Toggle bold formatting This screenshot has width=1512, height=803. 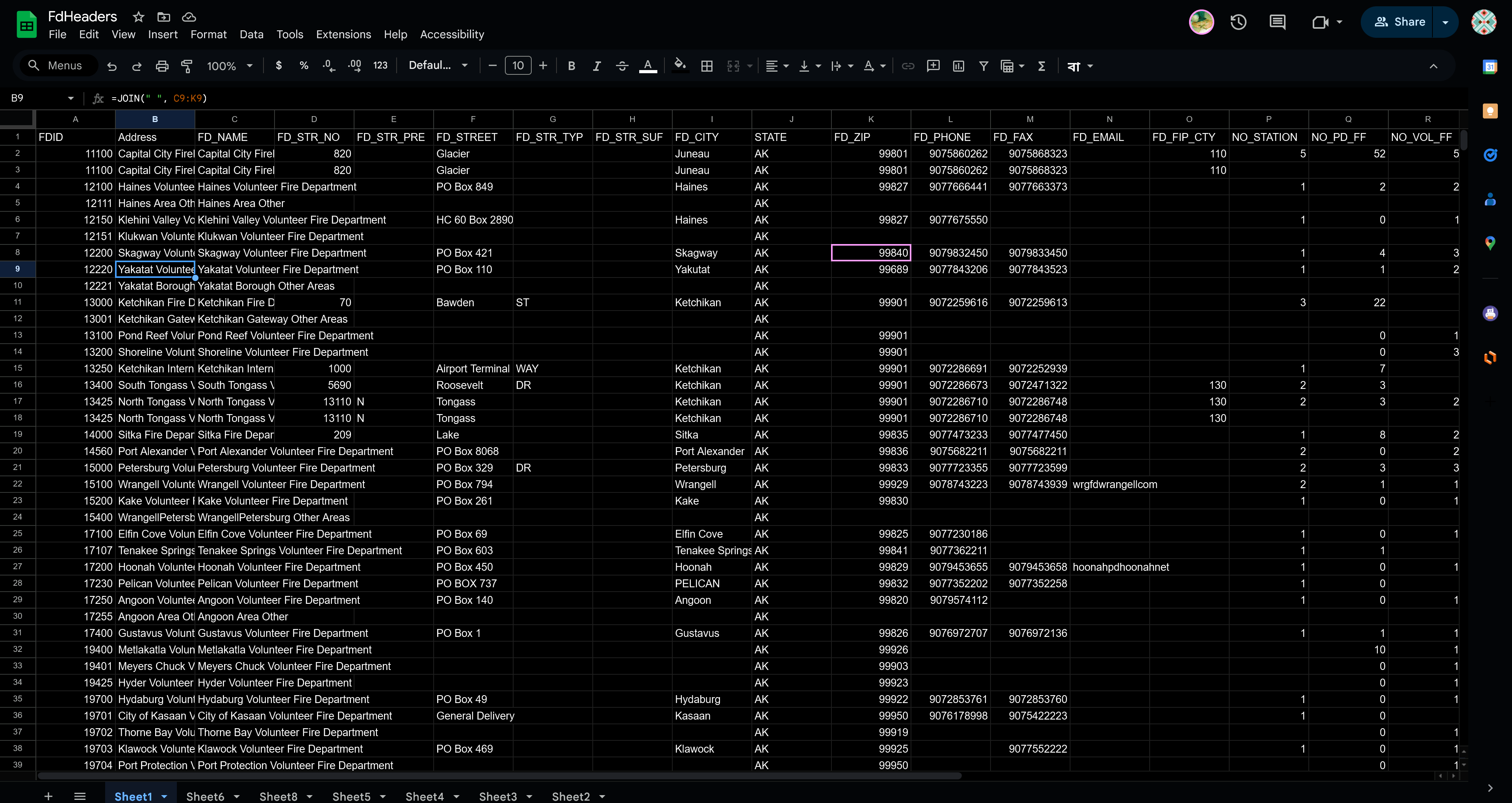pos(571,66)
